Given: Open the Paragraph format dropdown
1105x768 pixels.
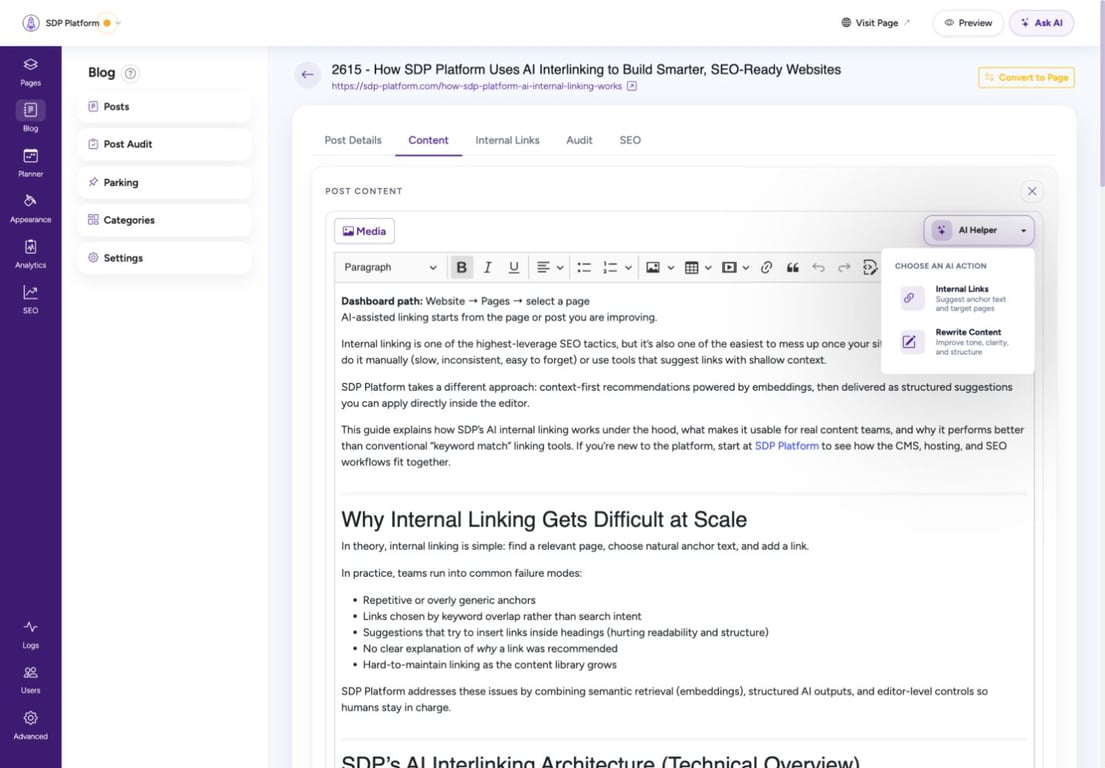Looking at the screenshot, I should click(x=390, y=267).
